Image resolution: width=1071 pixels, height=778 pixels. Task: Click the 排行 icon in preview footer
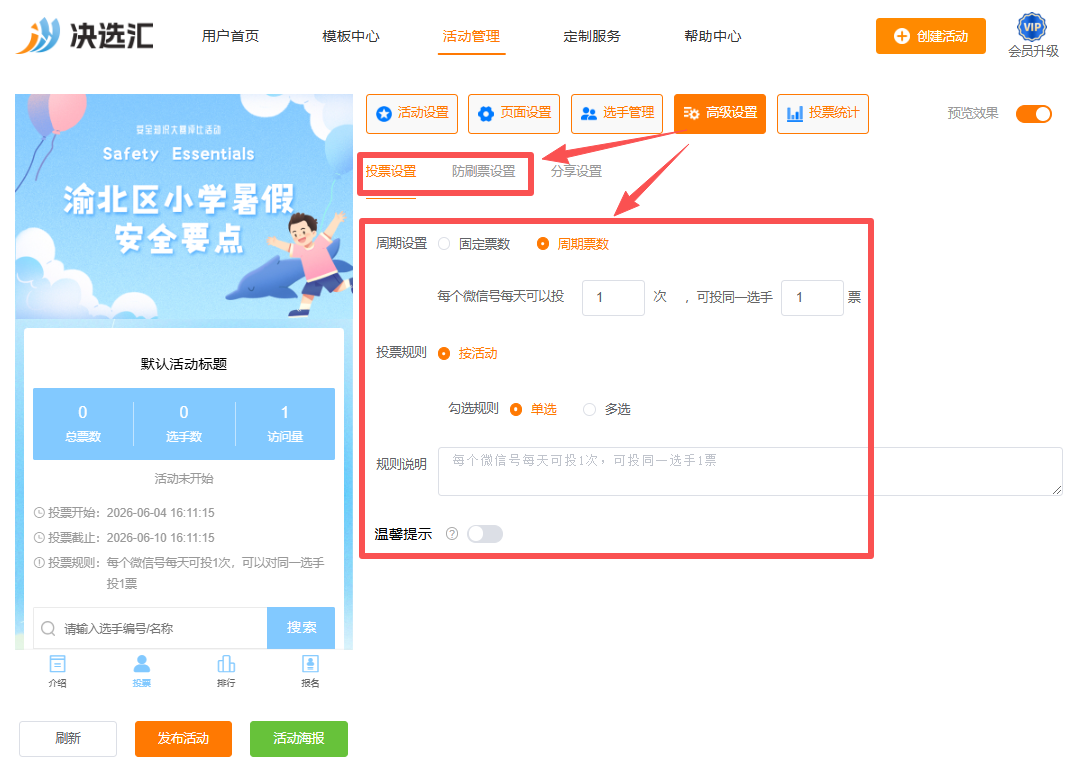(226, 671)
